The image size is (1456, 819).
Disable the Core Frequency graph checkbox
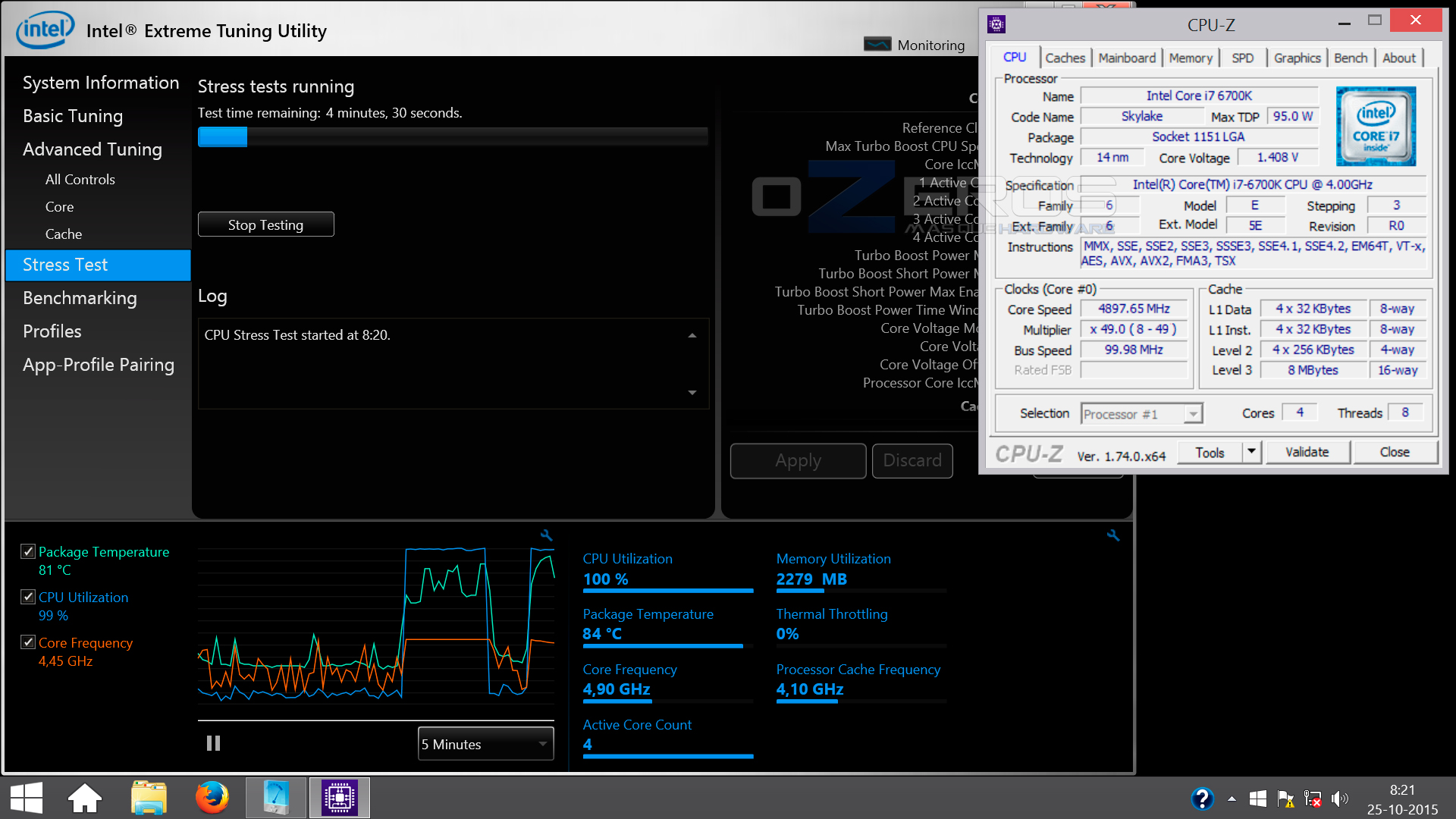28,642
